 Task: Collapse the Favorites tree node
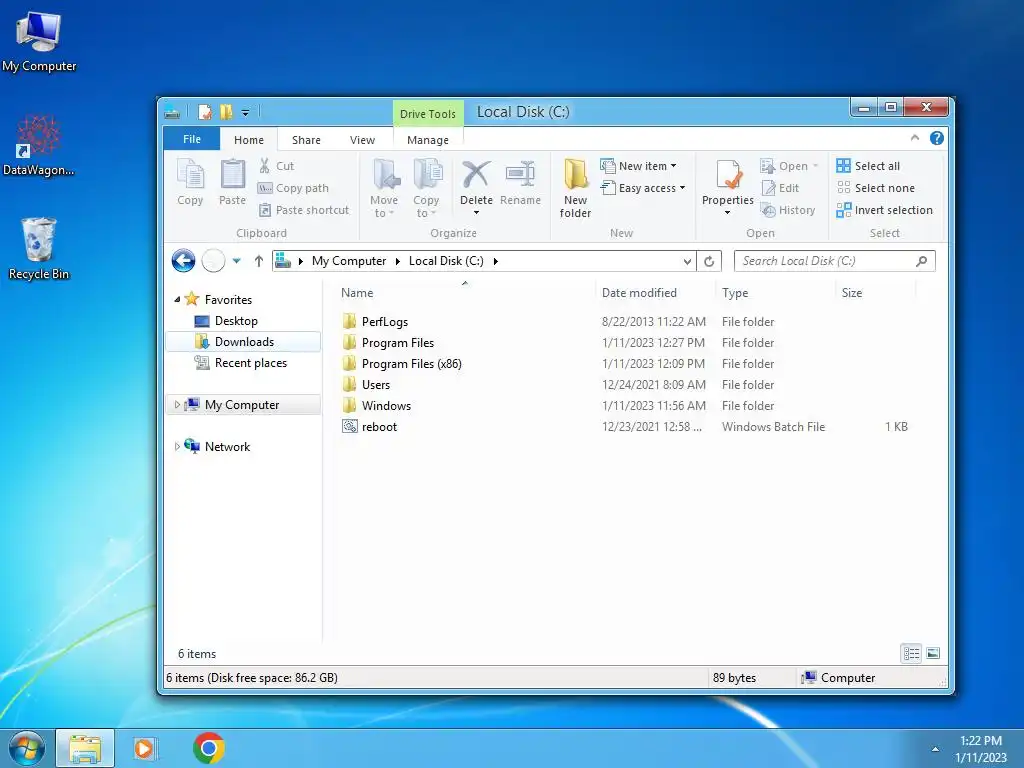pyautogui.click(x=177, y=300)
